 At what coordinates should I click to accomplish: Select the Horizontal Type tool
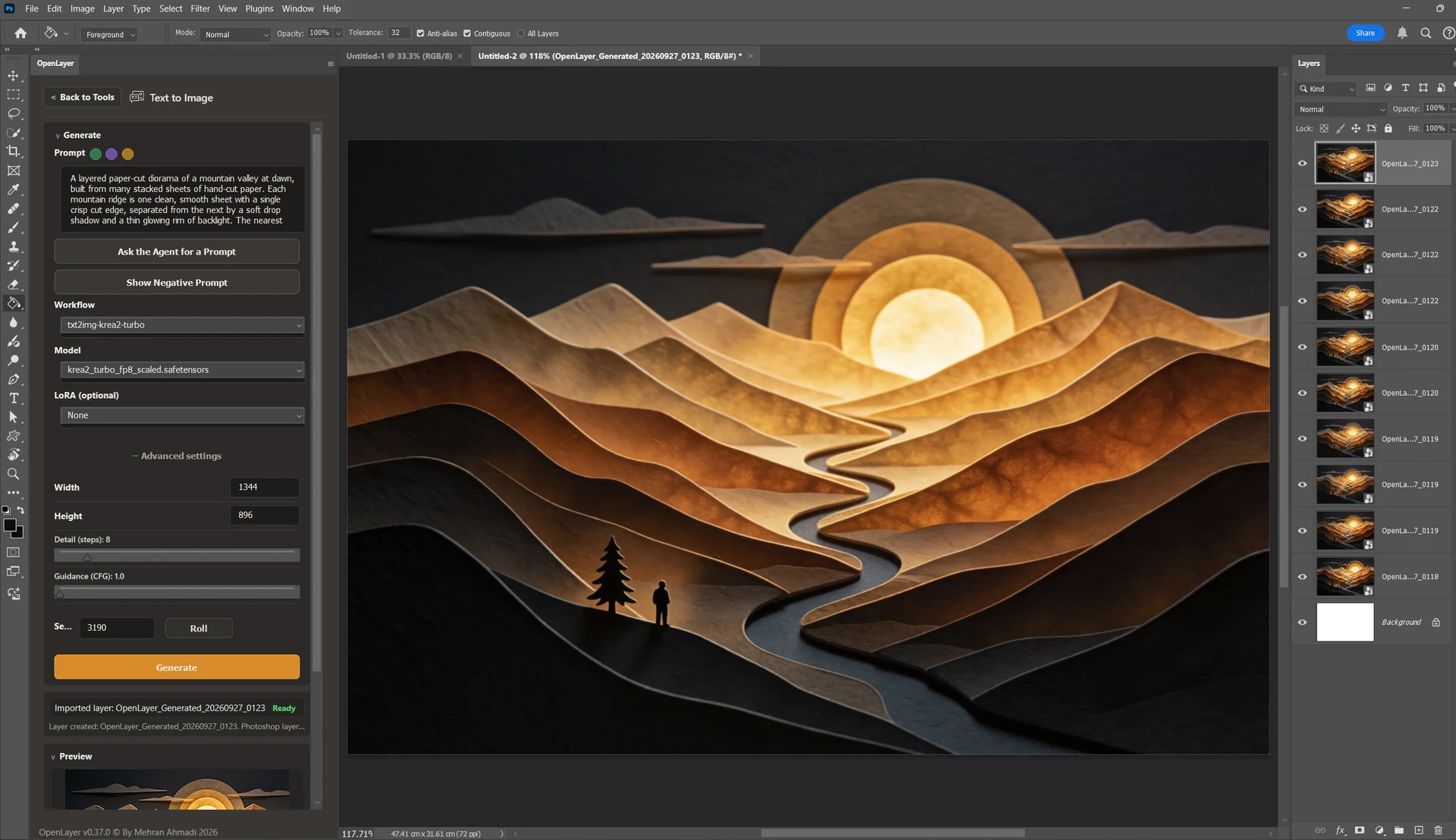point(14,398)
